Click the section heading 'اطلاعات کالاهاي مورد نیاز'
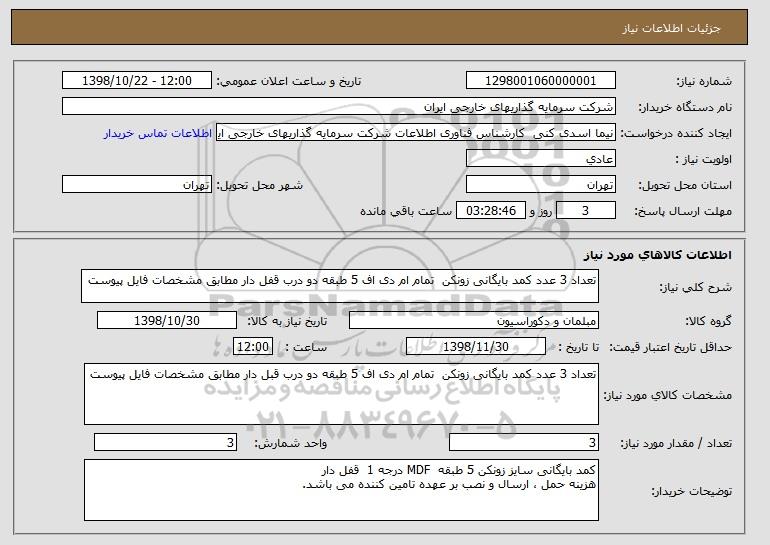Viewport: 770px width, 545px height. coord(657,255)
